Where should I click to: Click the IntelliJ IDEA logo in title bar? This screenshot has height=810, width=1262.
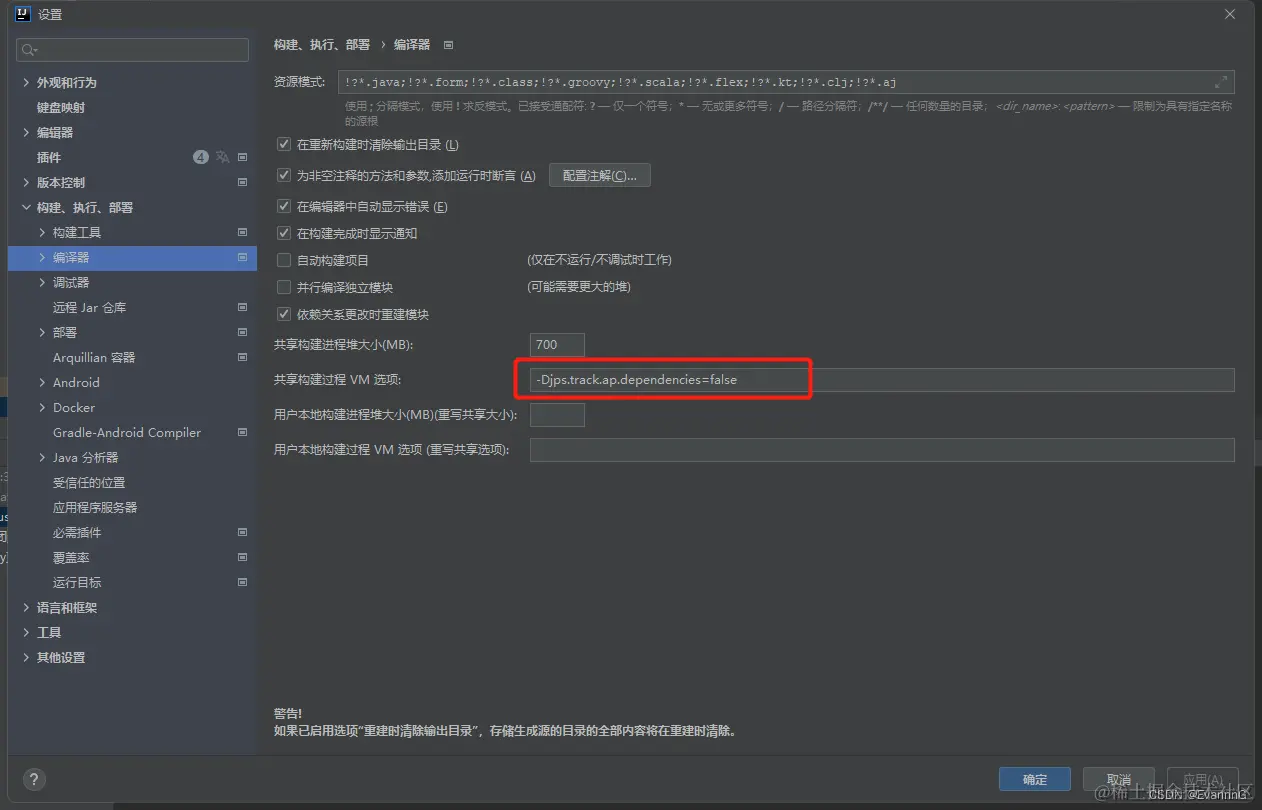pos(22,14)
